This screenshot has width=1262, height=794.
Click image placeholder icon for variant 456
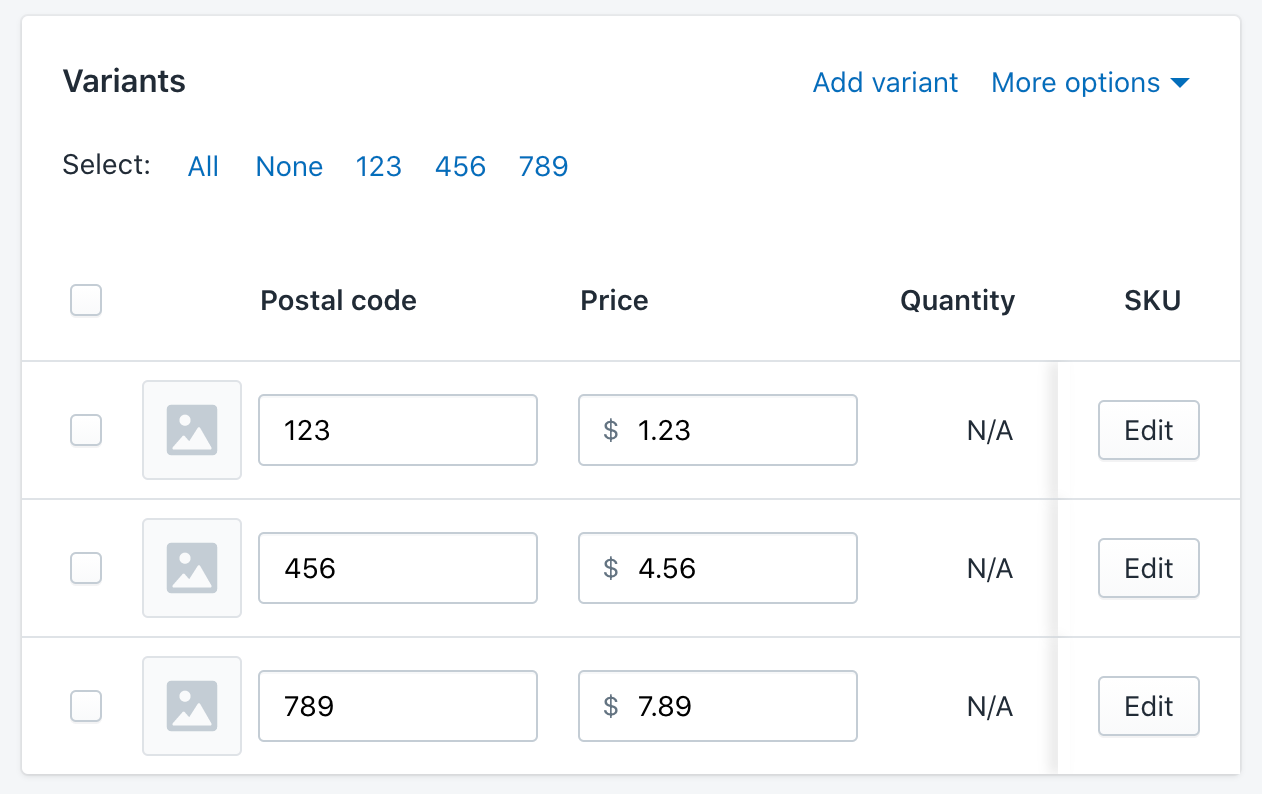point(192,568)
